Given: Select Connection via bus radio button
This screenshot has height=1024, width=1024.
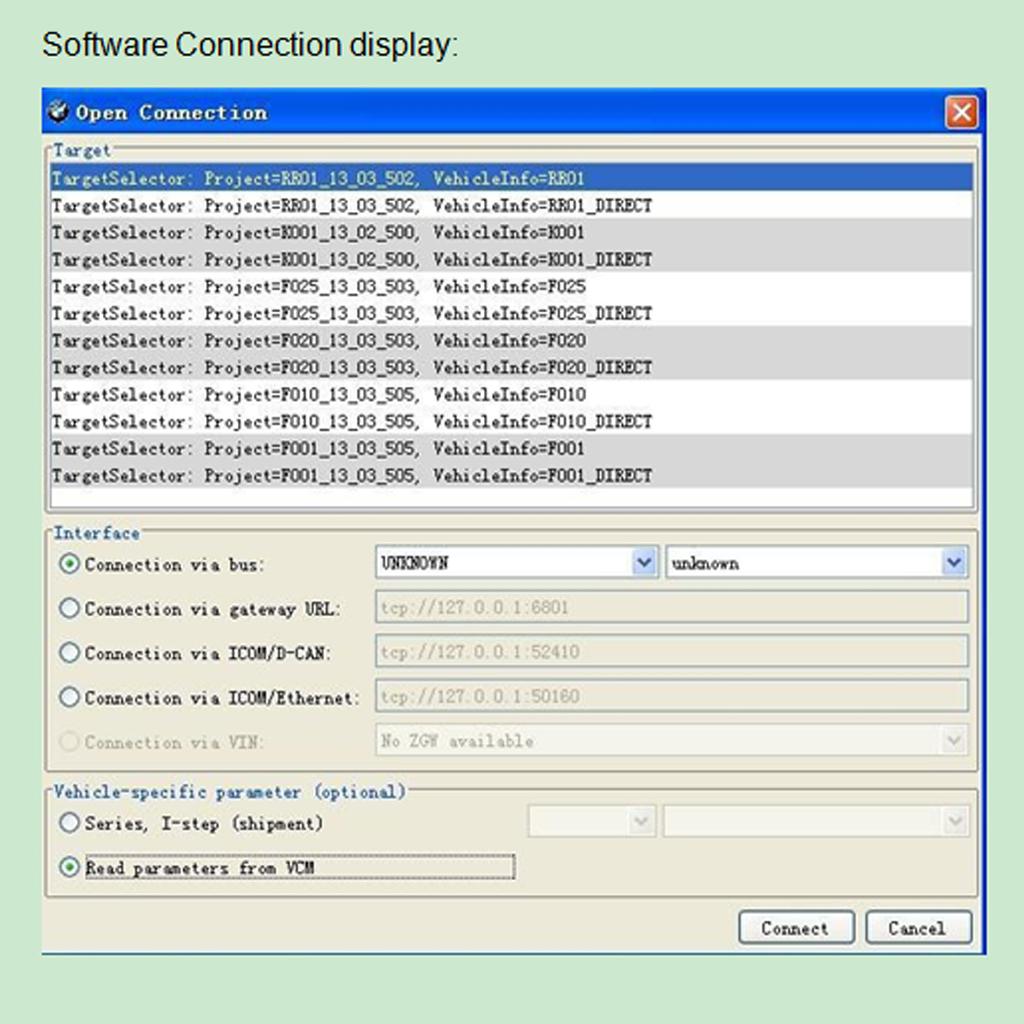Looking at the screenshot, I should tap(70, 564).
